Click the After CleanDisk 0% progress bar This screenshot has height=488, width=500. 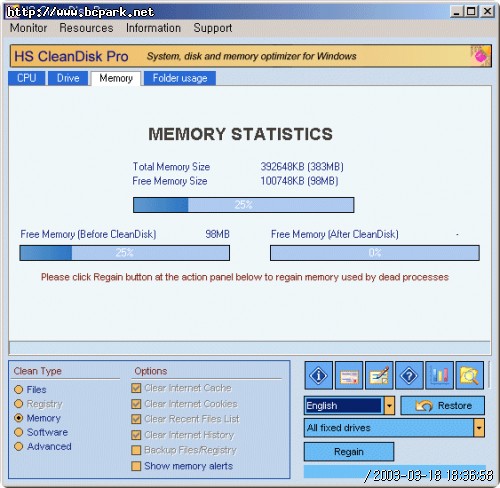[375, 253]
